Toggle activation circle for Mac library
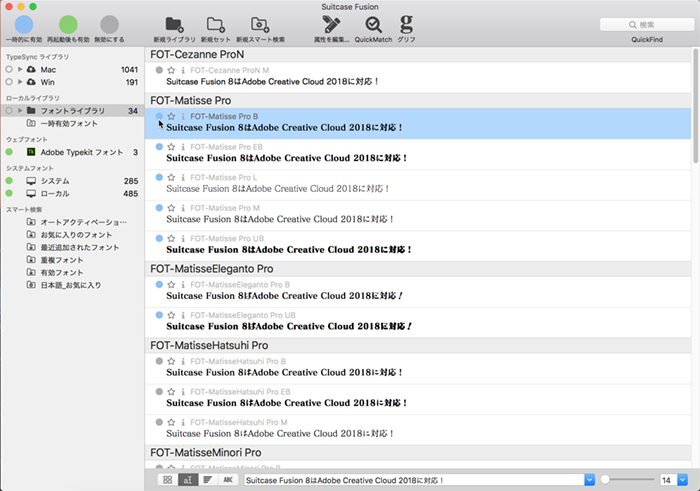 click(x=9, y=69)
